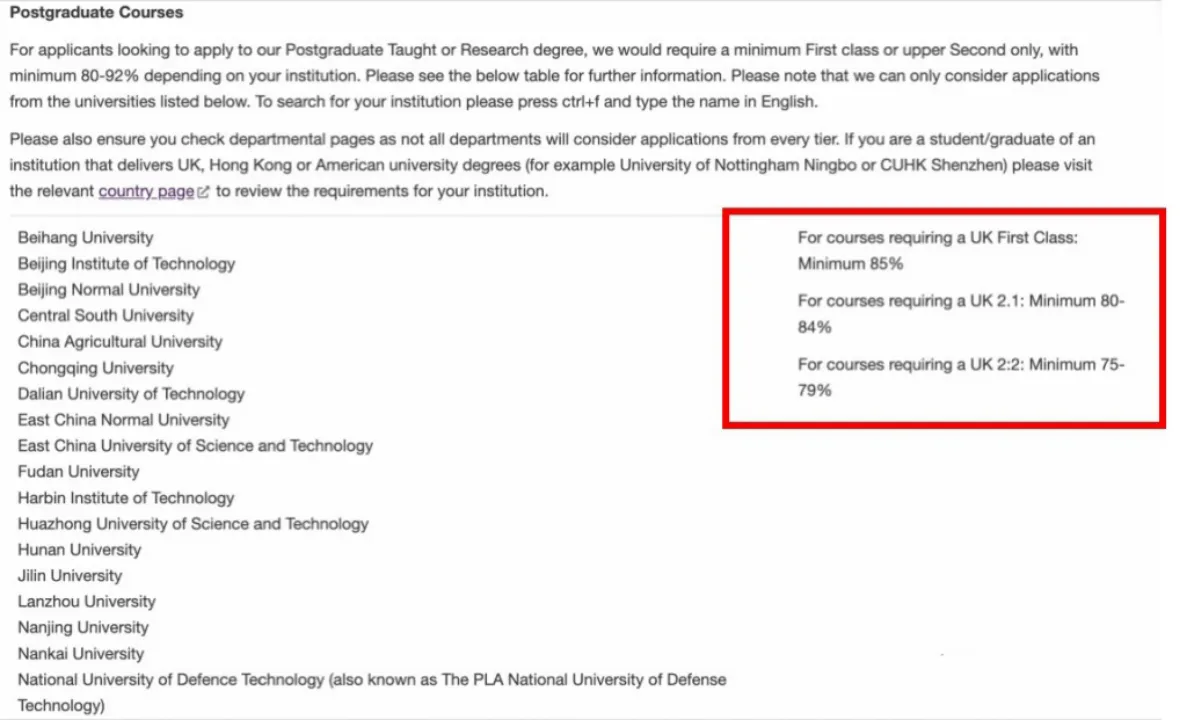Click 'Beijing Institute of Technology' entry
This screenshot has width=1187, height=720.
point(127,264)
